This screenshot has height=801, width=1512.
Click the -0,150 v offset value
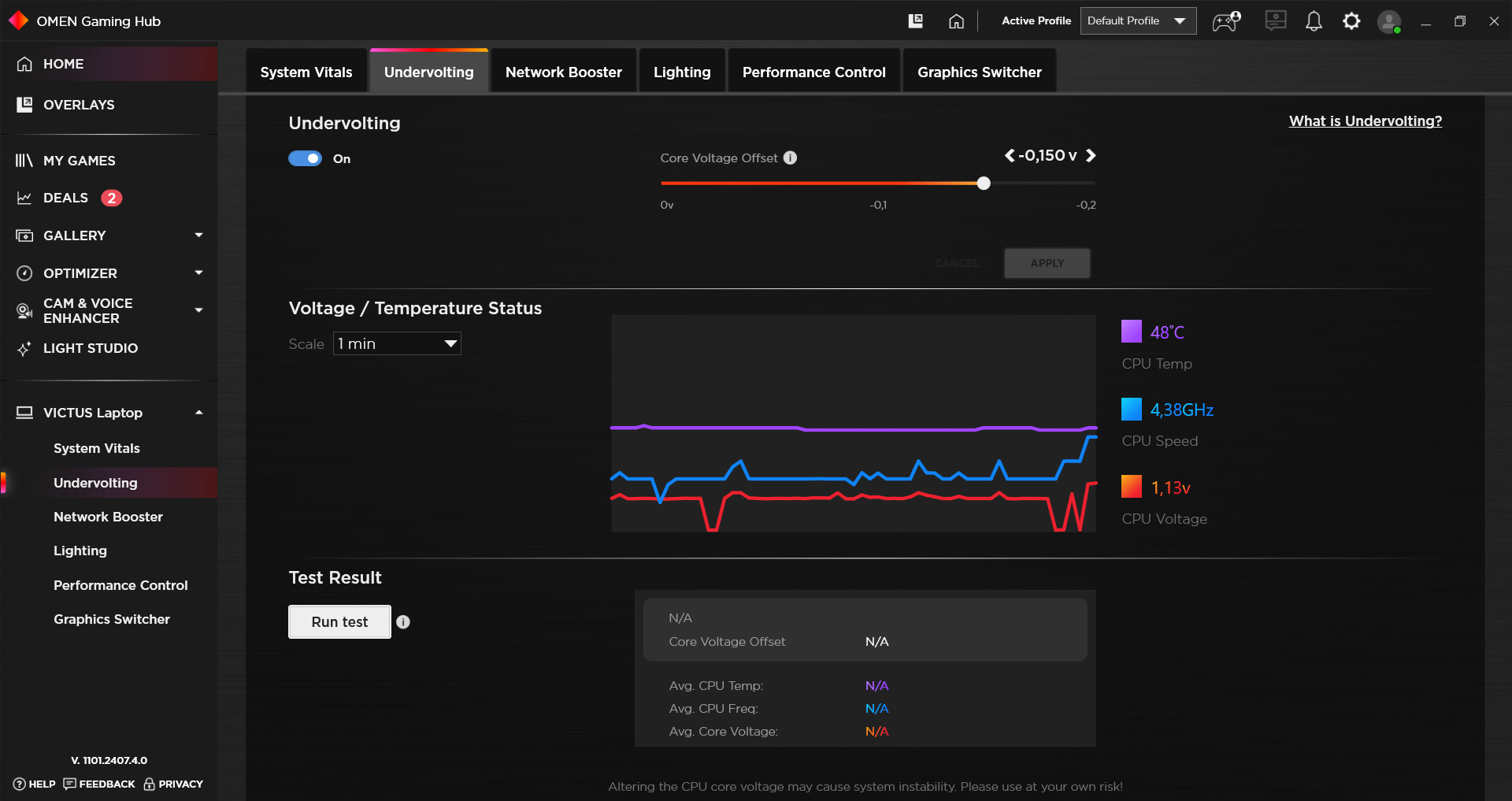click(1047, 156)
